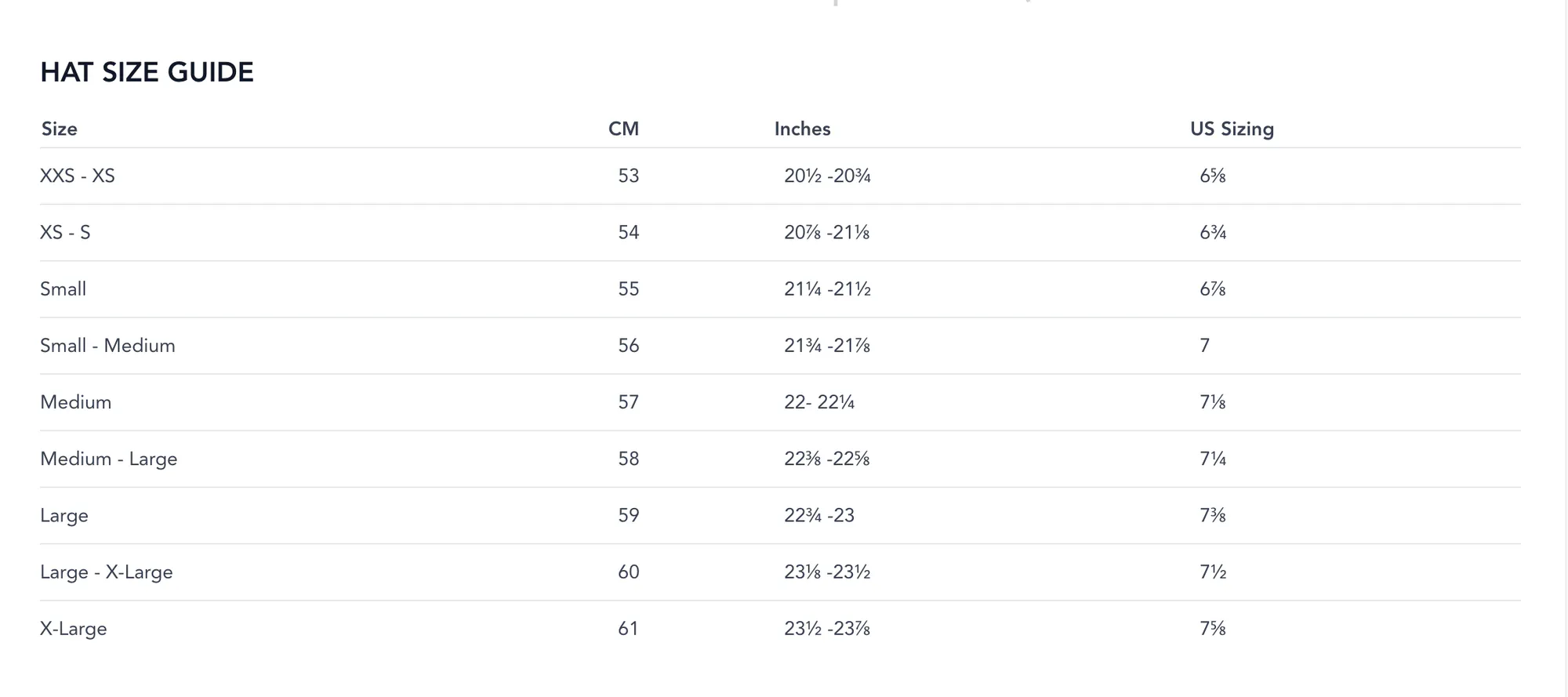Click the Medium - Large size label
1568x697 pixels.
(109, 459)
